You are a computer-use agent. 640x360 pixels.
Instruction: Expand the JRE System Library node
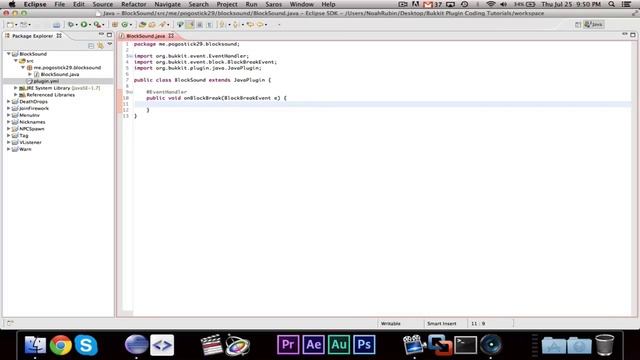16,88
